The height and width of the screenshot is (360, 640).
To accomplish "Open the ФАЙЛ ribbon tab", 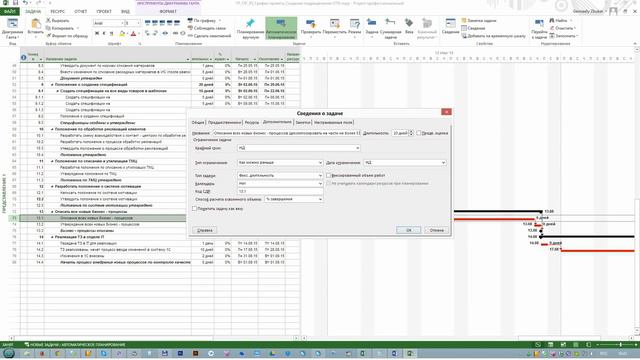I will [x=10, y=11].
